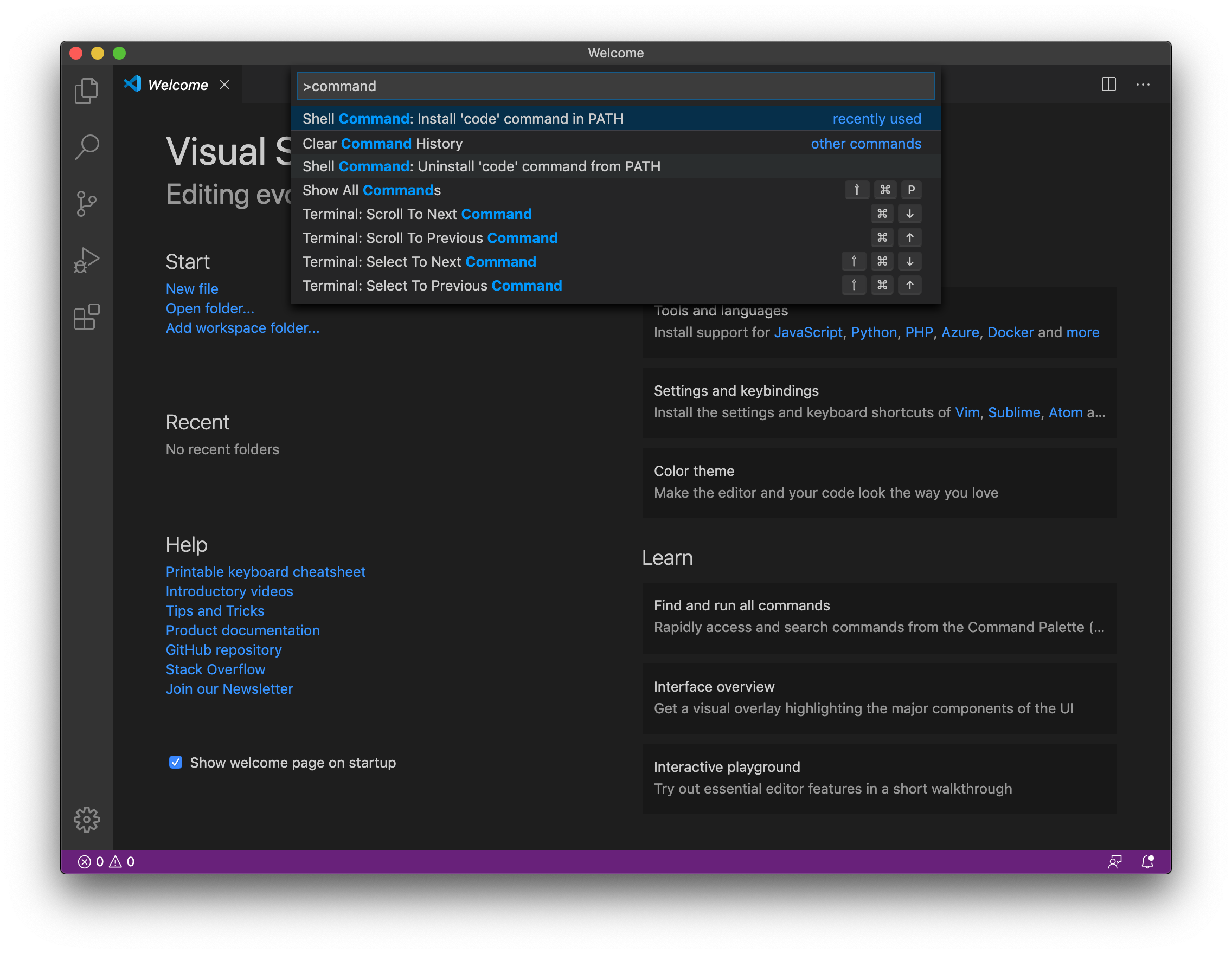Viewport: 1232px width, 954px height.
Task: Open the Interface overview card
Action: tap(880, 698)
